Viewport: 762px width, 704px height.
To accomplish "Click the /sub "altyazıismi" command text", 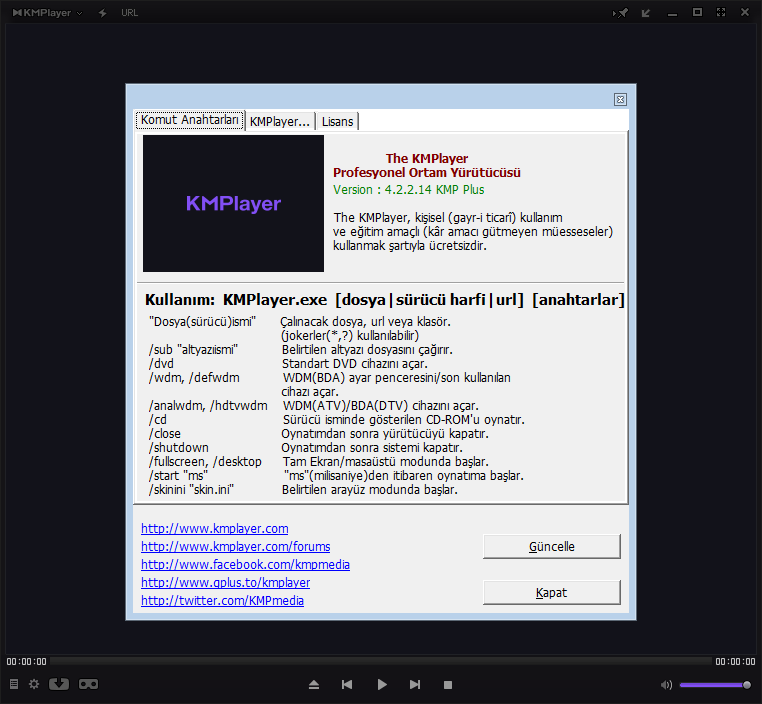I will (x=193, y=349).
